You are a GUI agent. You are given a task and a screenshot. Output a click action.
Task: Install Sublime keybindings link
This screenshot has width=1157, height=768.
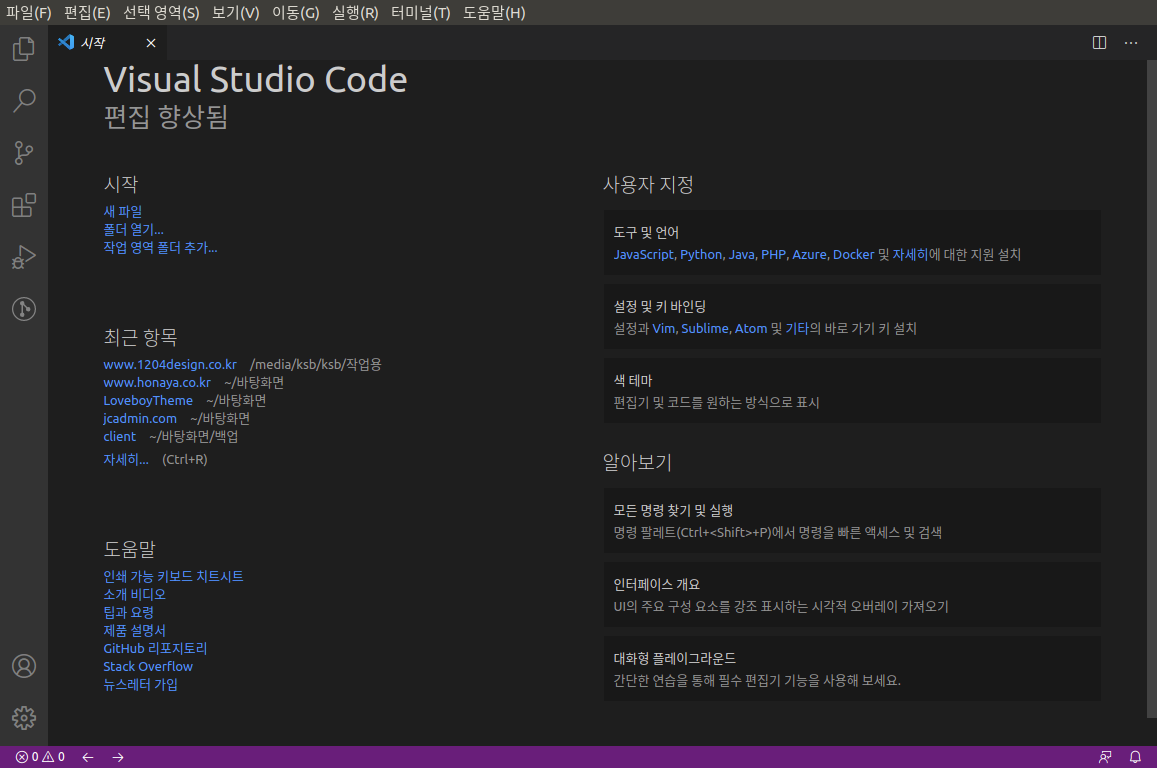pyautogui.click(x=705, y=328)
